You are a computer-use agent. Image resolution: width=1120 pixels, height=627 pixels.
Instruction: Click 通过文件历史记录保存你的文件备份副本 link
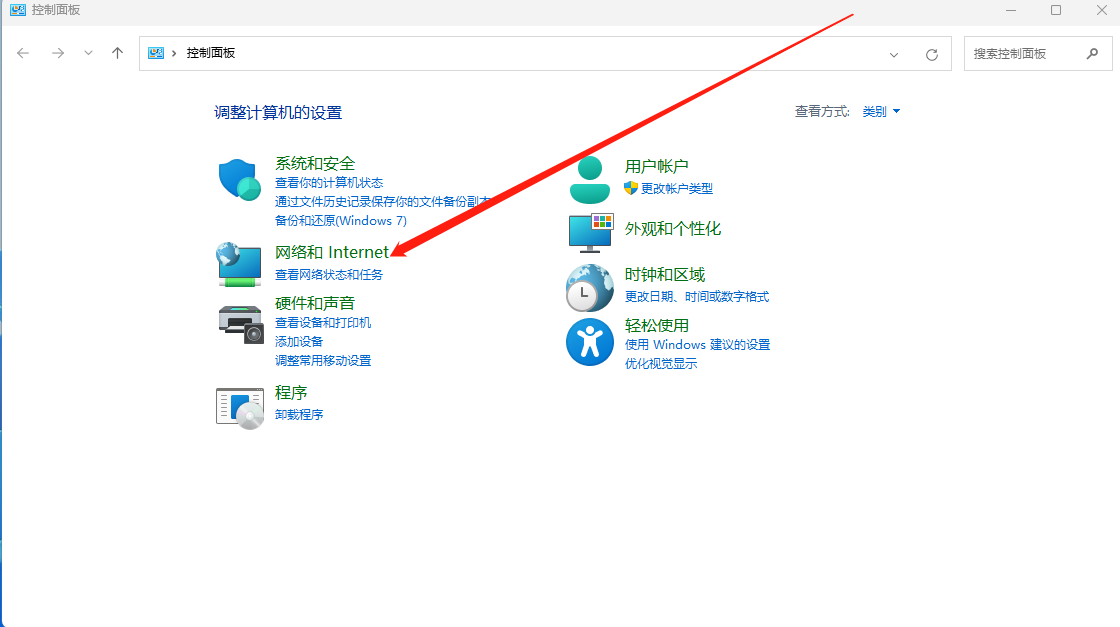tap(383, 202)
